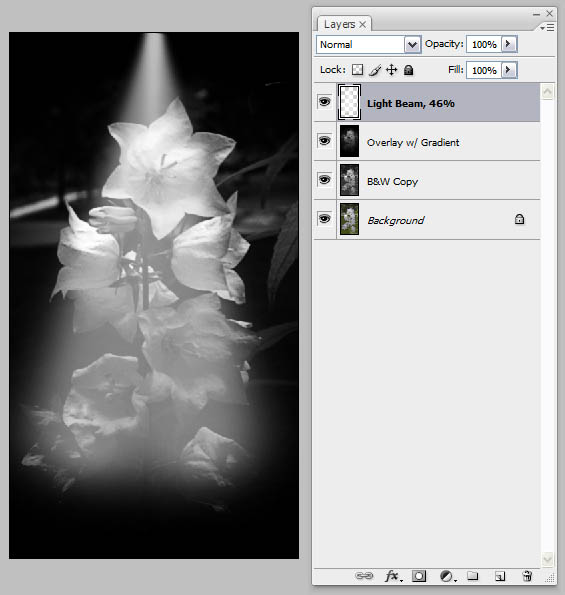Switch to the Layers tab
Image resolution: width=565 pixels, height=595 pixels.
339,25
